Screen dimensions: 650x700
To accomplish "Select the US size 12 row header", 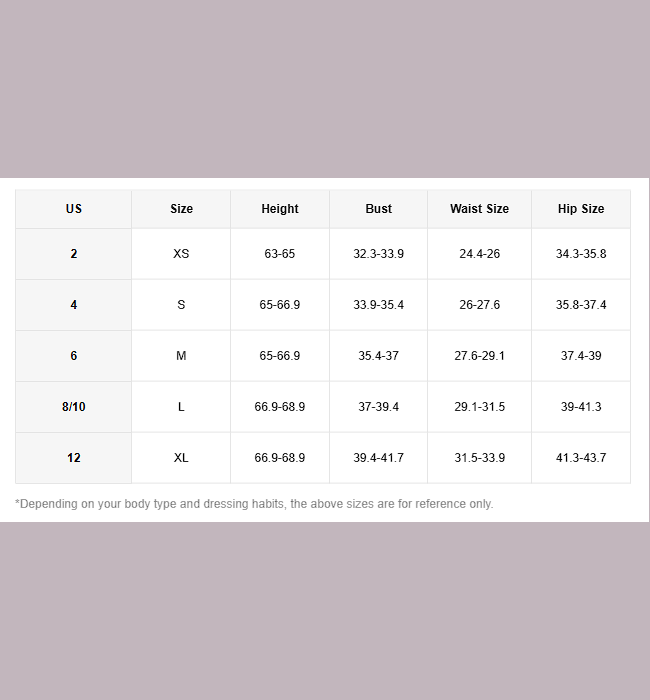I will (x=74, y=458).
